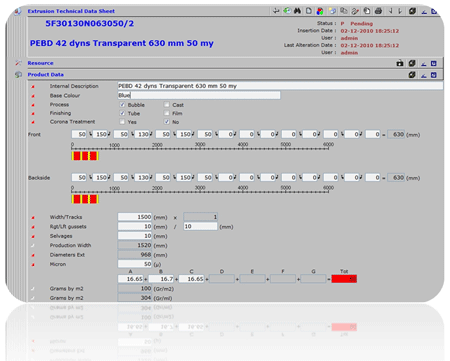
Task: Click the book icon in Product Data bar
Action: [x=412, y=75]
